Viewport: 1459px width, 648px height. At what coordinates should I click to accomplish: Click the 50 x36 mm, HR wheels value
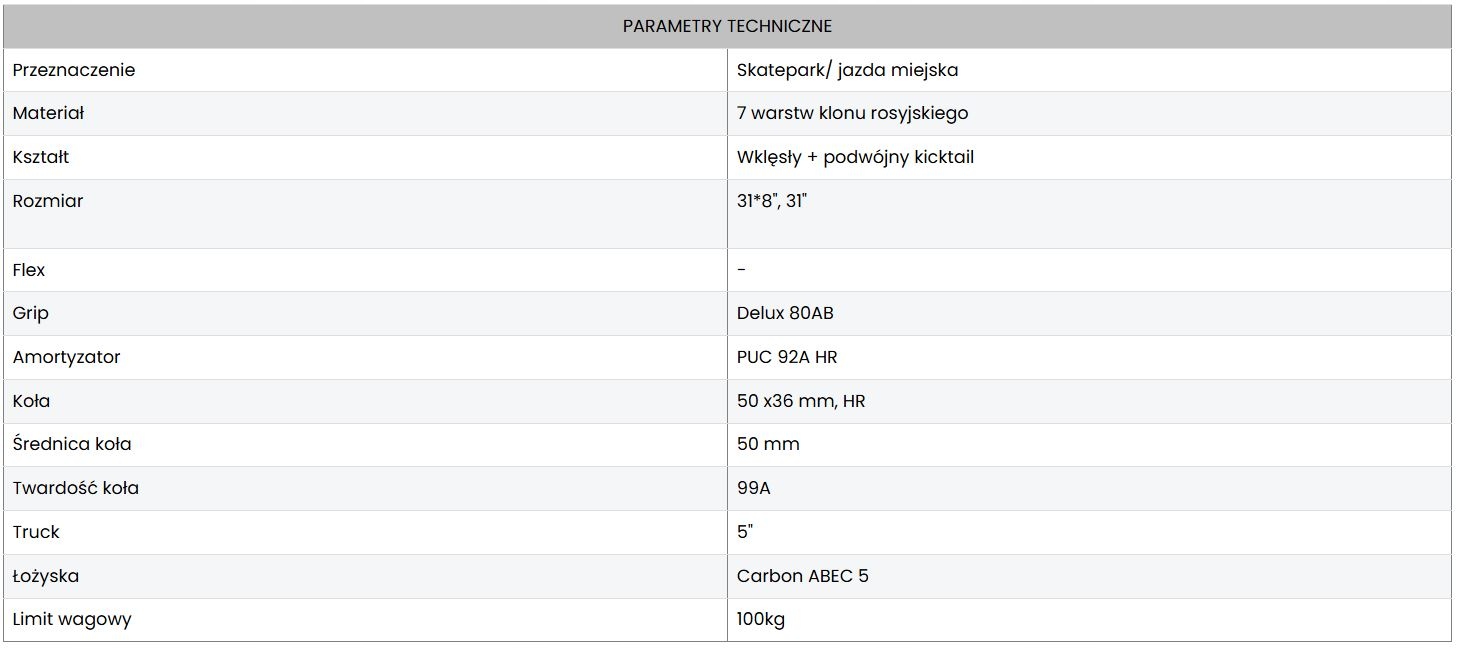pyautogui.click(x=801, y=401)
